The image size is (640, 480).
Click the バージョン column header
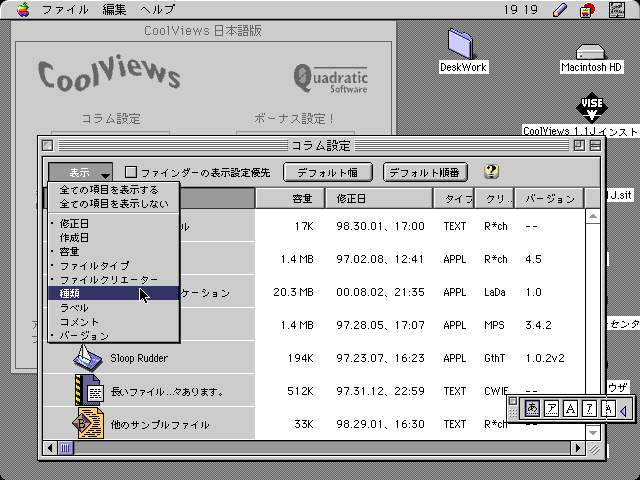(549, 199)
